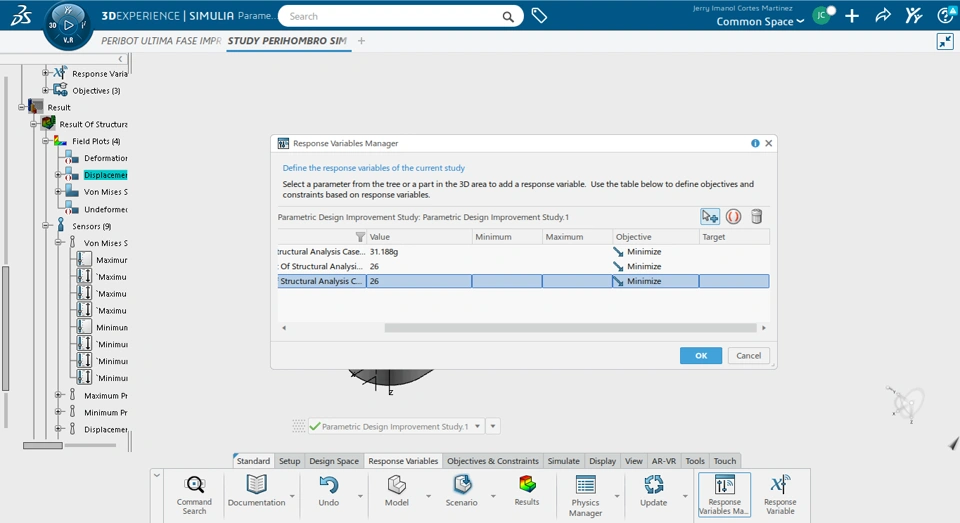This screenshot has width=960, height=523.
Task: Select the Displacement field plot tree item
Action: [x=105, y=175]
